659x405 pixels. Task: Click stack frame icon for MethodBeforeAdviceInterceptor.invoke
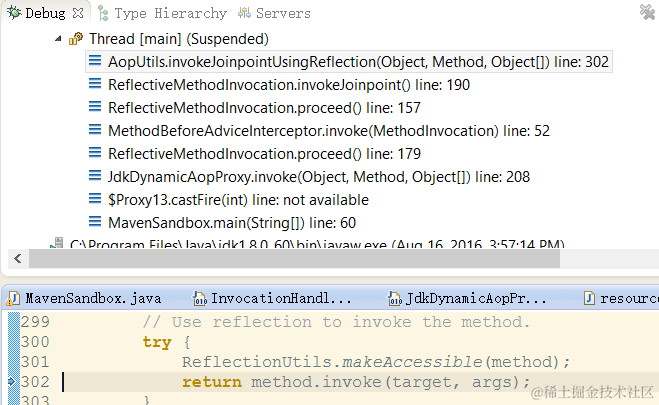95,130
